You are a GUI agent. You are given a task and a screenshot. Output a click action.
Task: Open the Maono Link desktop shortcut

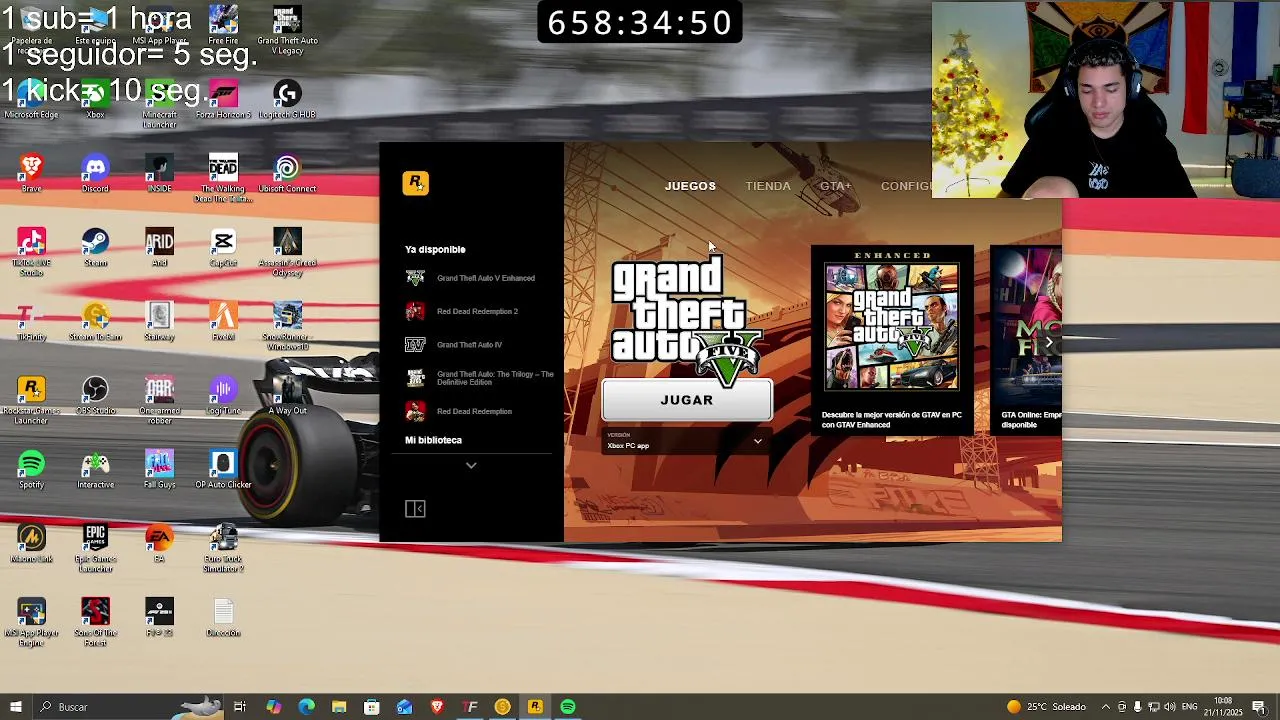(x=31, y=543)
